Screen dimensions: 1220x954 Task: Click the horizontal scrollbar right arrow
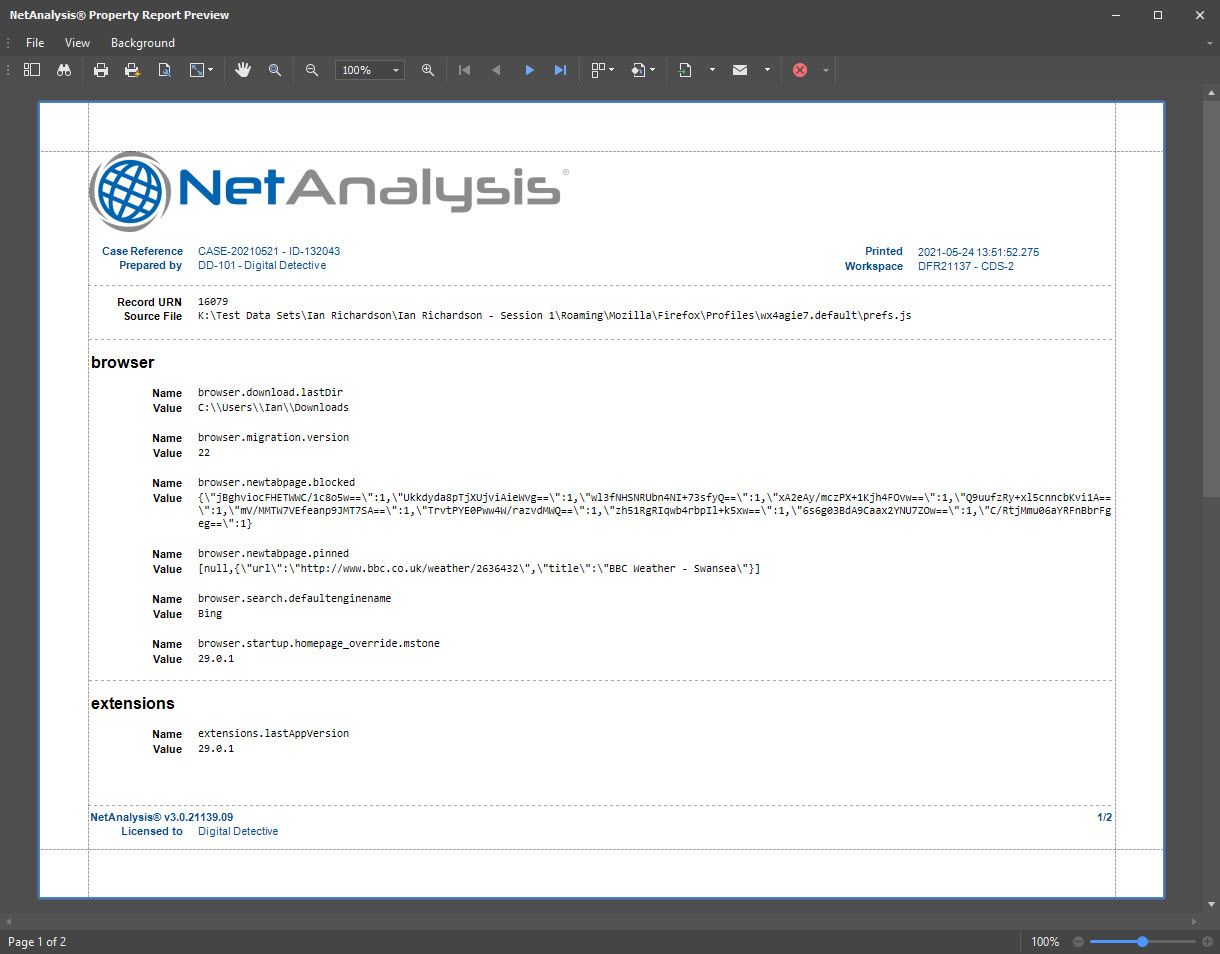point(1194,921)
